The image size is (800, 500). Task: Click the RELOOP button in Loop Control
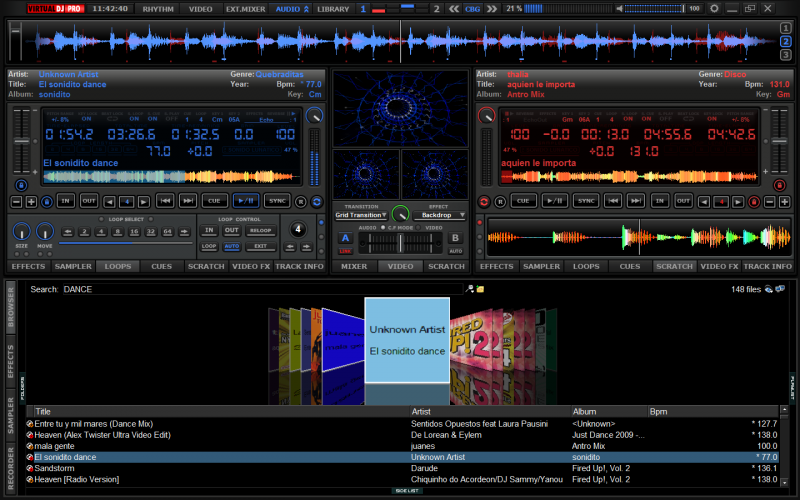coord(261,231)
